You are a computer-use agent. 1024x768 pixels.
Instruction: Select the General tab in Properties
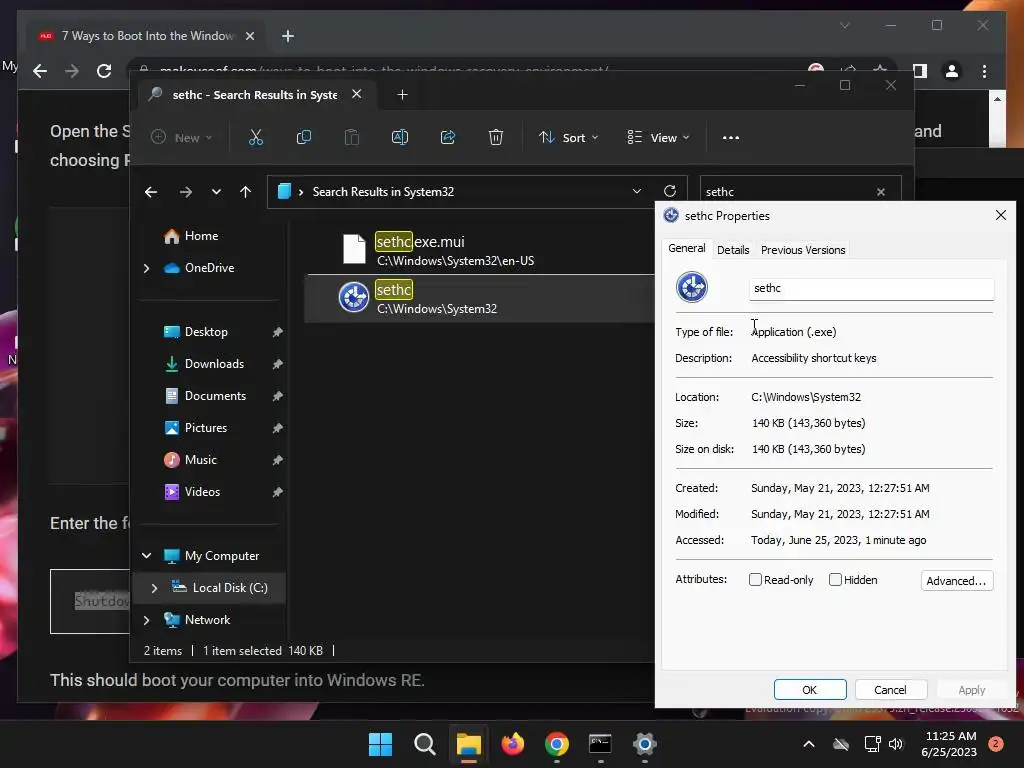[686, 248]
